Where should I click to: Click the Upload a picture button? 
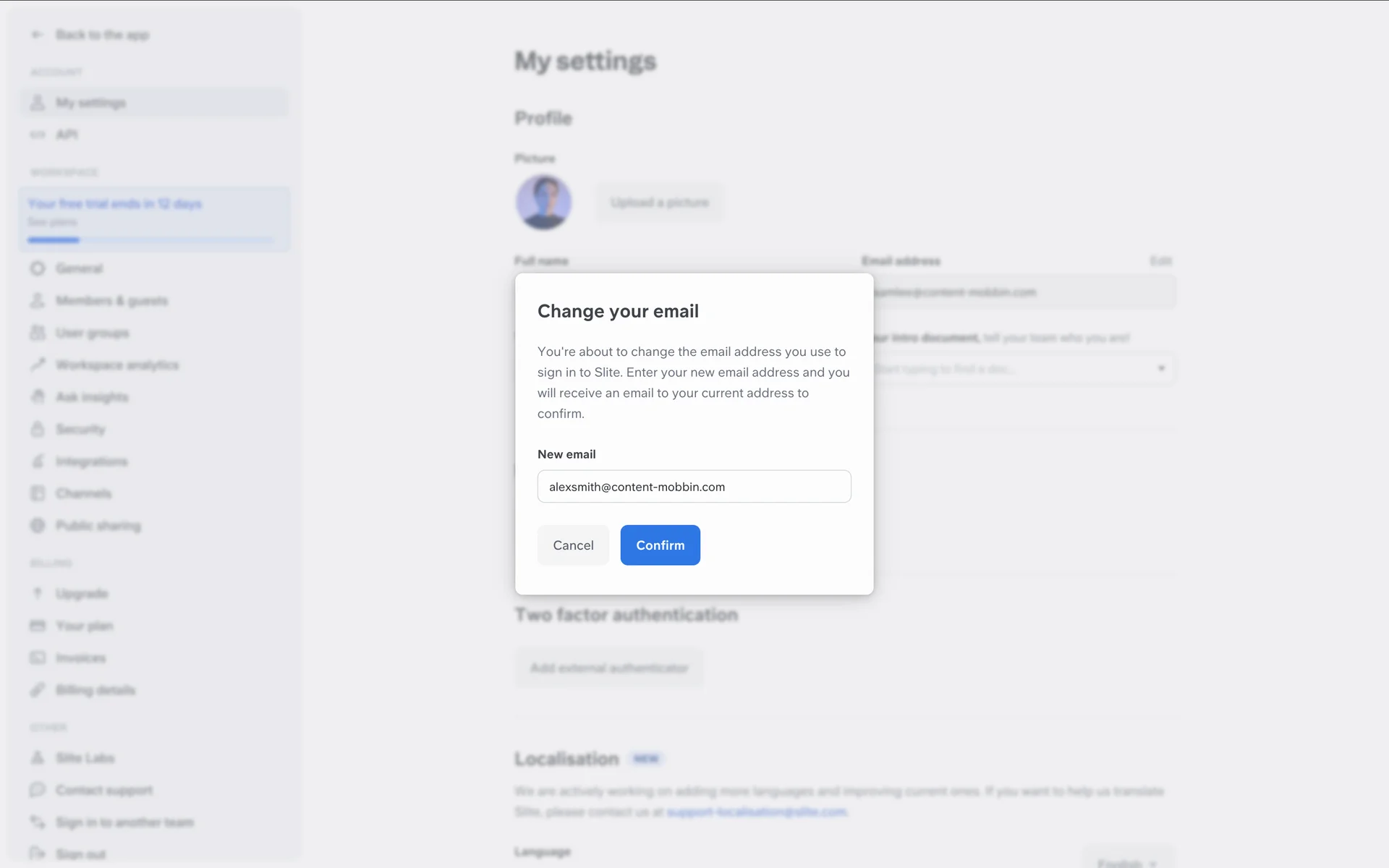(659, 203)
